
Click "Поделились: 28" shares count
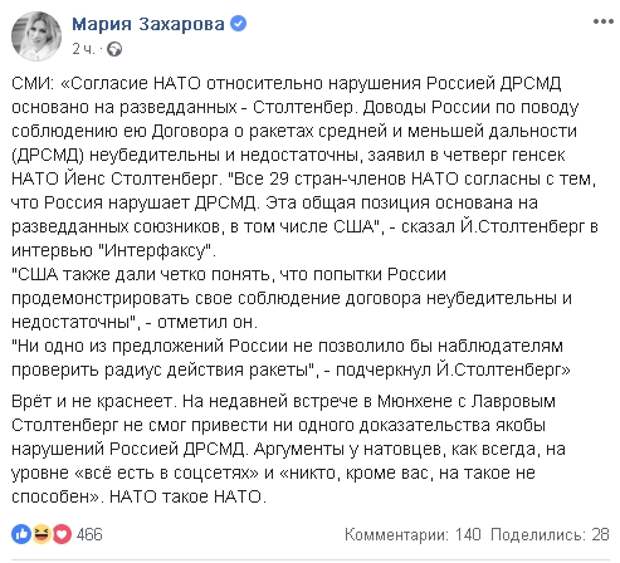click(550, 535)
